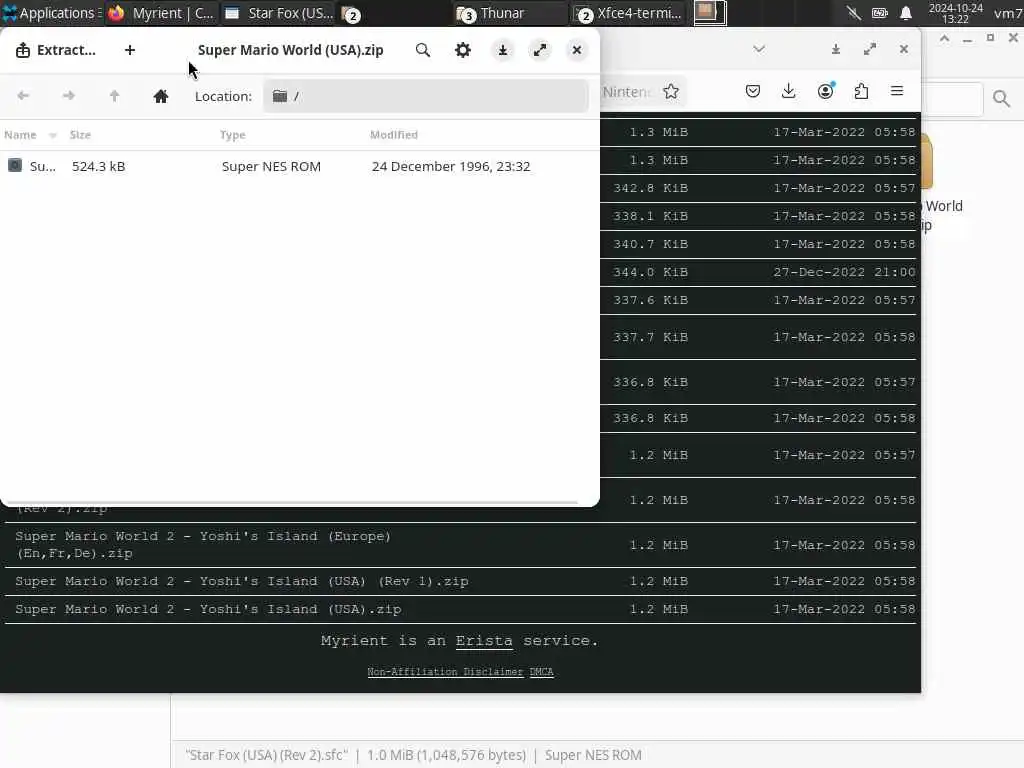Expand the chevron dropdown above the Firefox toolbar

(x=759, y=49)
